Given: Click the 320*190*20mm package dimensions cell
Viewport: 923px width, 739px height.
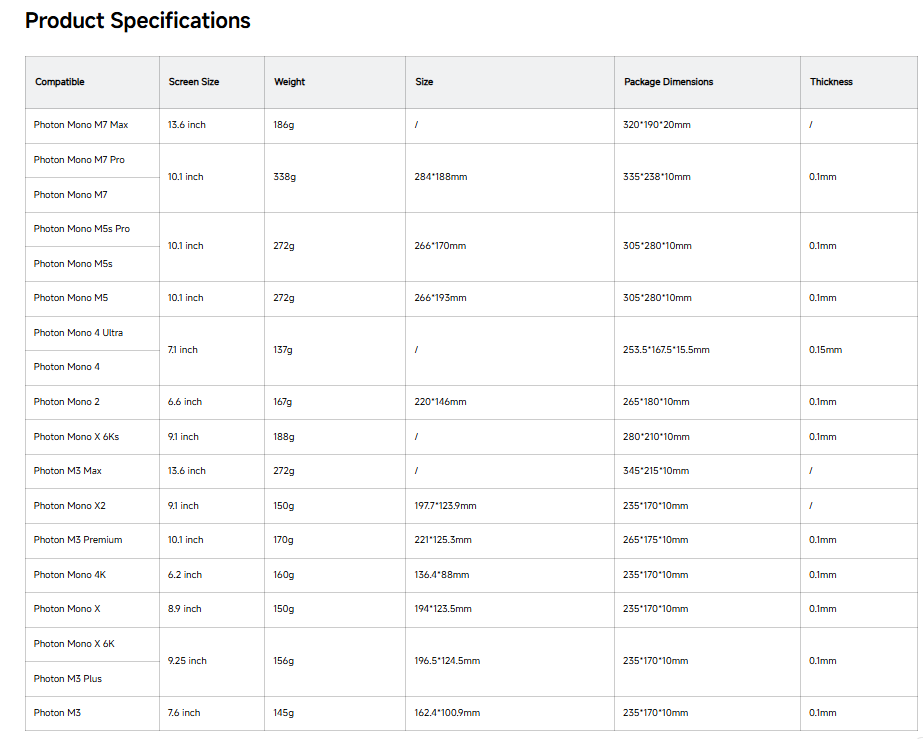Looking at the screenshot, I should 657,125.
